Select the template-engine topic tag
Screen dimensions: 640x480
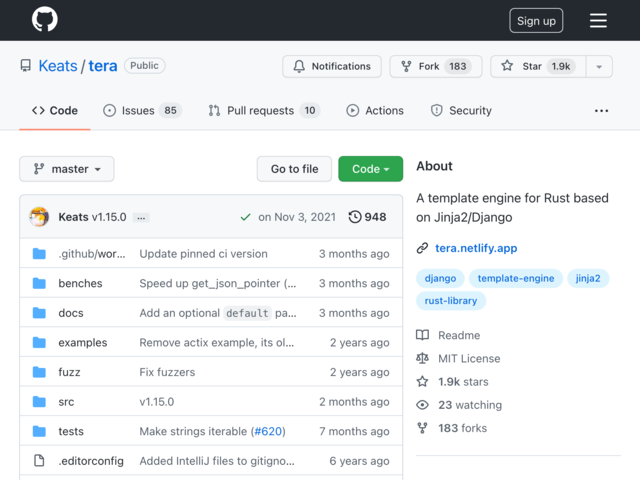click(516, 278)
